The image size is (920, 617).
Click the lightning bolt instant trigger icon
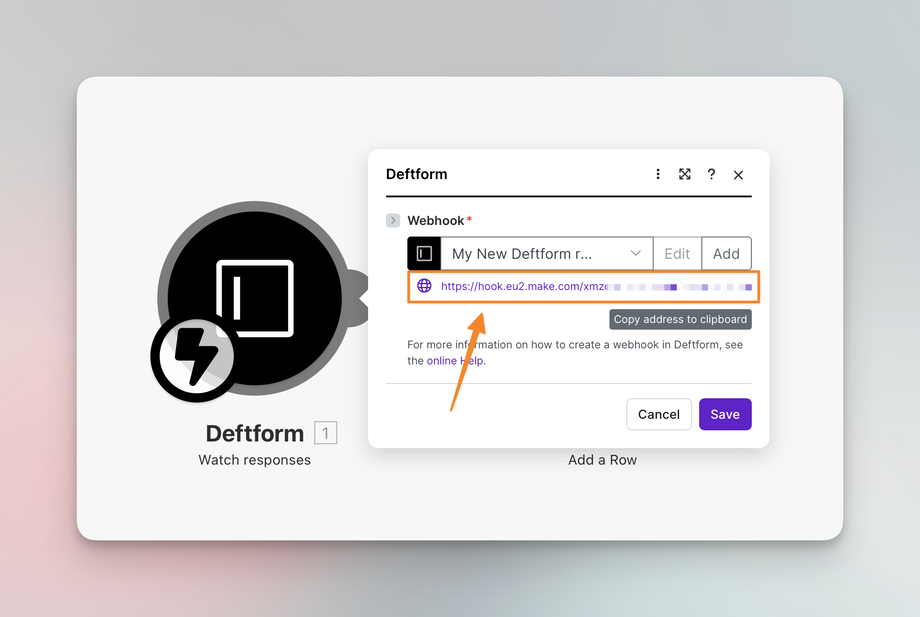196,357
